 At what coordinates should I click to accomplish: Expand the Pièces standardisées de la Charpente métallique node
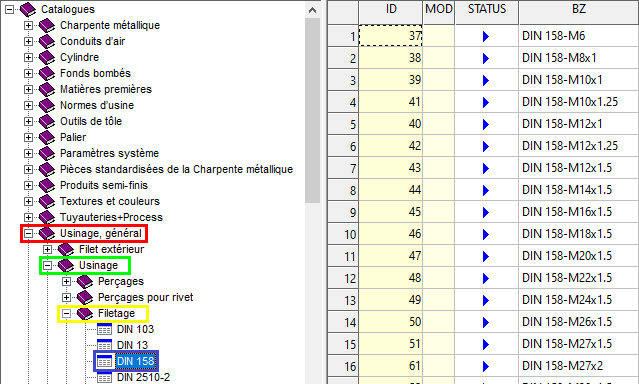pyautogui.click(x=28, y=170)
